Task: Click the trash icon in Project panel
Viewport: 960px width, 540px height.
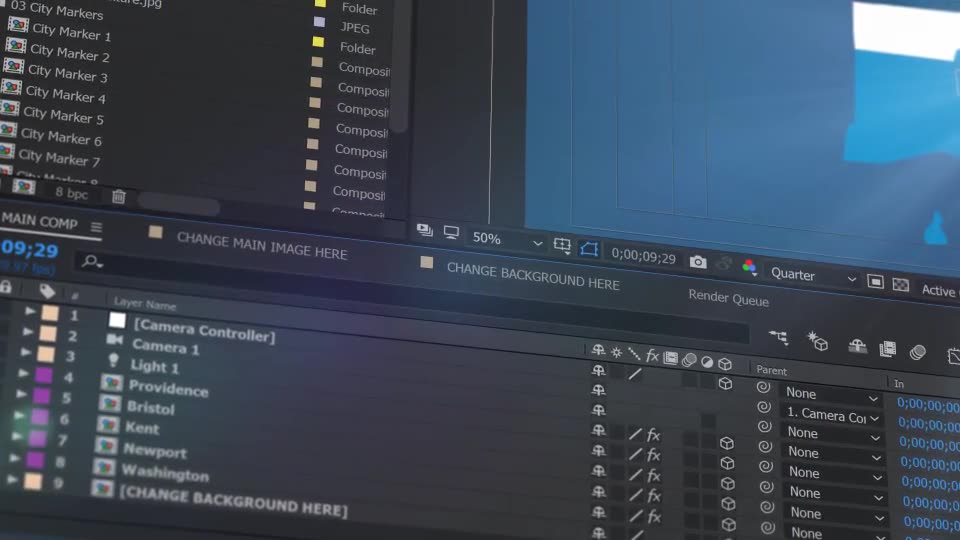Action: tap(119, 197)
